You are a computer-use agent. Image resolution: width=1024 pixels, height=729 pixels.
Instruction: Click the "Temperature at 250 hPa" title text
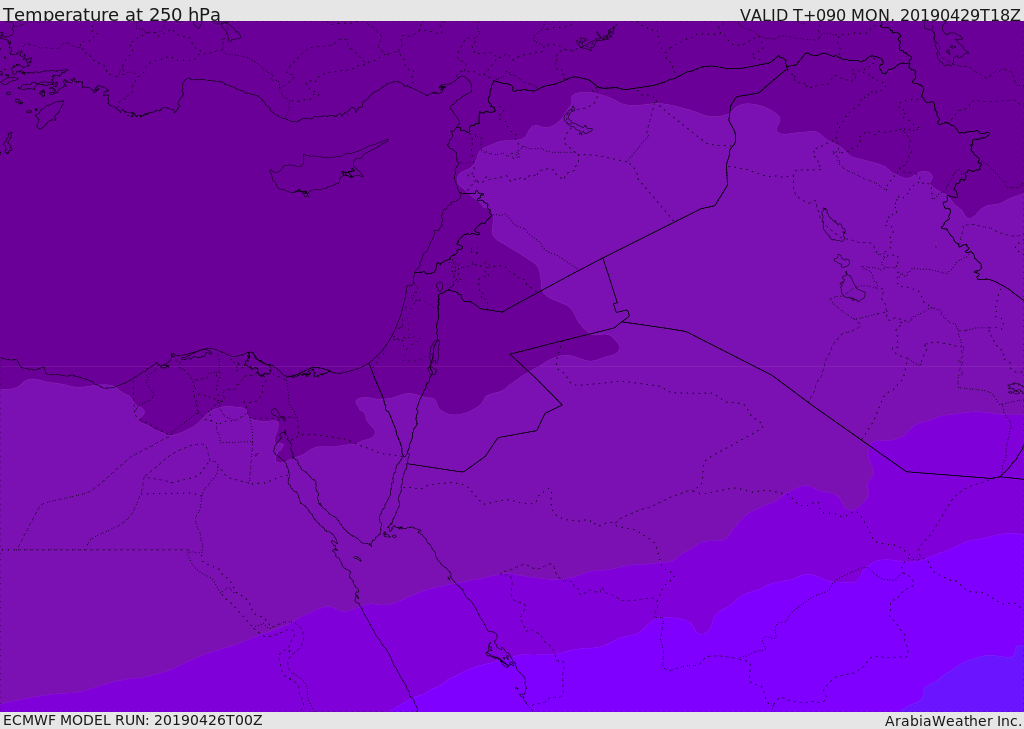[x=112, y=15]
